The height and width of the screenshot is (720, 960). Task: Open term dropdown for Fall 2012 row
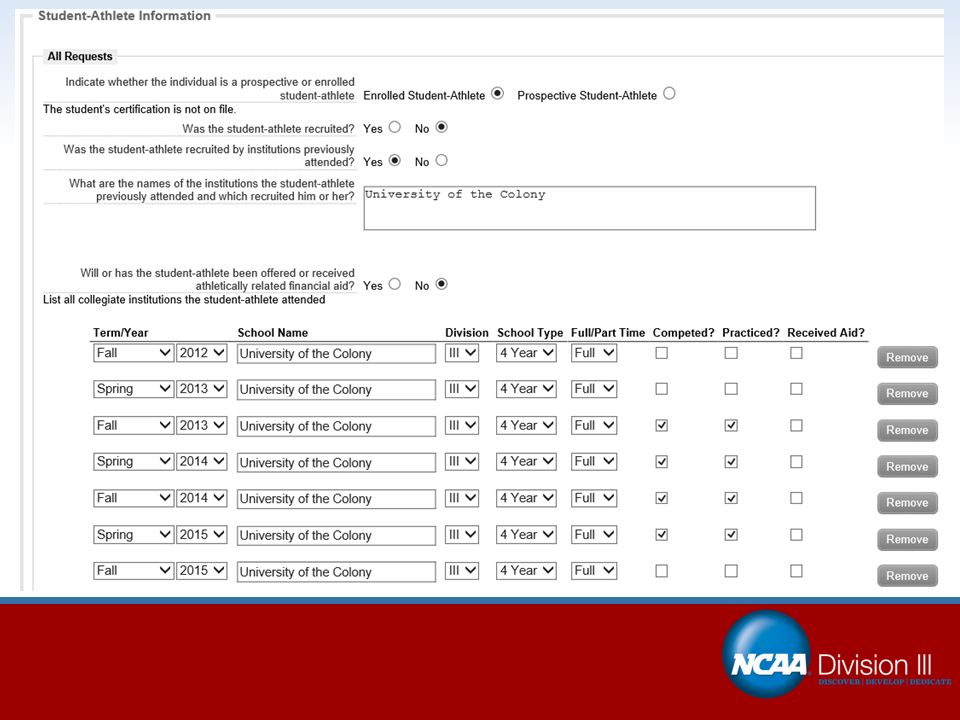(133, 353)
